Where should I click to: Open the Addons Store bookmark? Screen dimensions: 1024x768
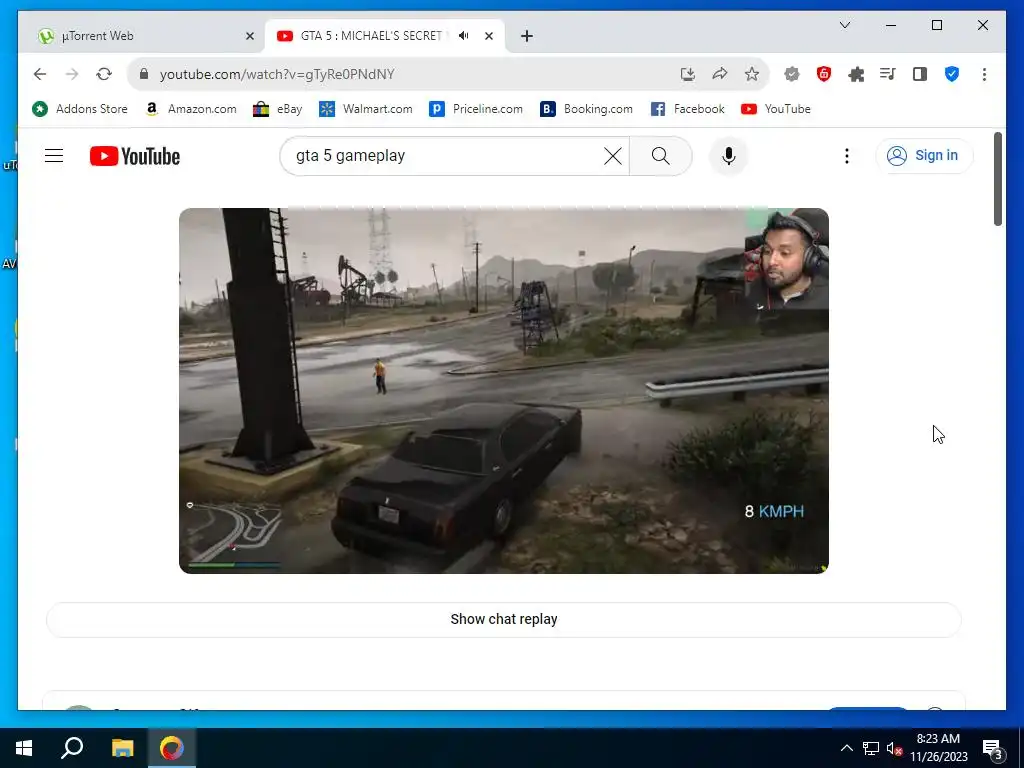pyautogui.click(x=80, y=109)
